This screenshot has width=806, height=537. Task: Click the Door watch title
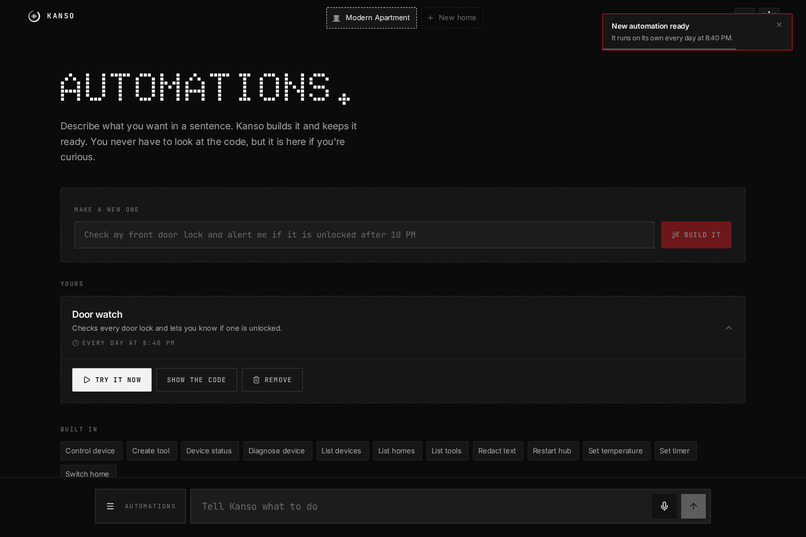[97, 314]
